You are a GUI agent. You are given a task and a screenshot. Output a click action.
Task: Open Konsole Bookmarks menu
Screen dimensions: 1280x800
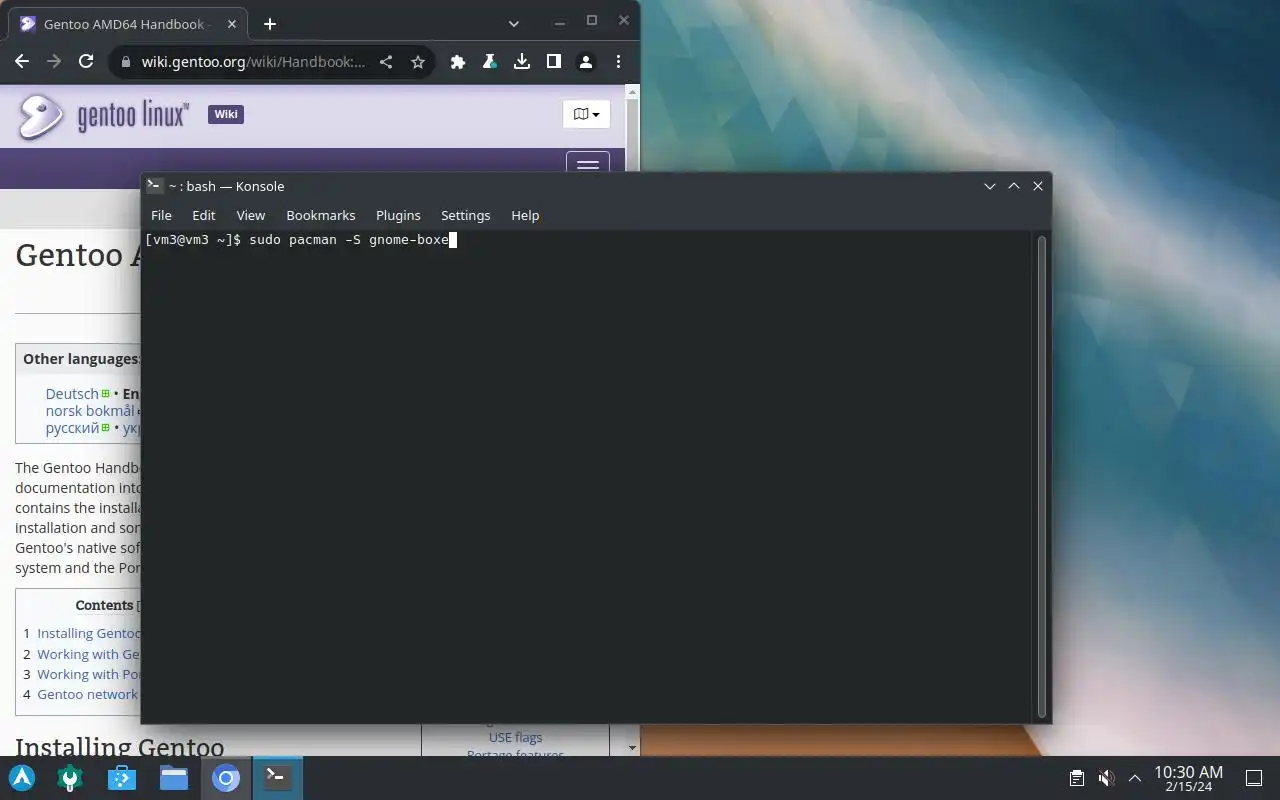(321, 215)
